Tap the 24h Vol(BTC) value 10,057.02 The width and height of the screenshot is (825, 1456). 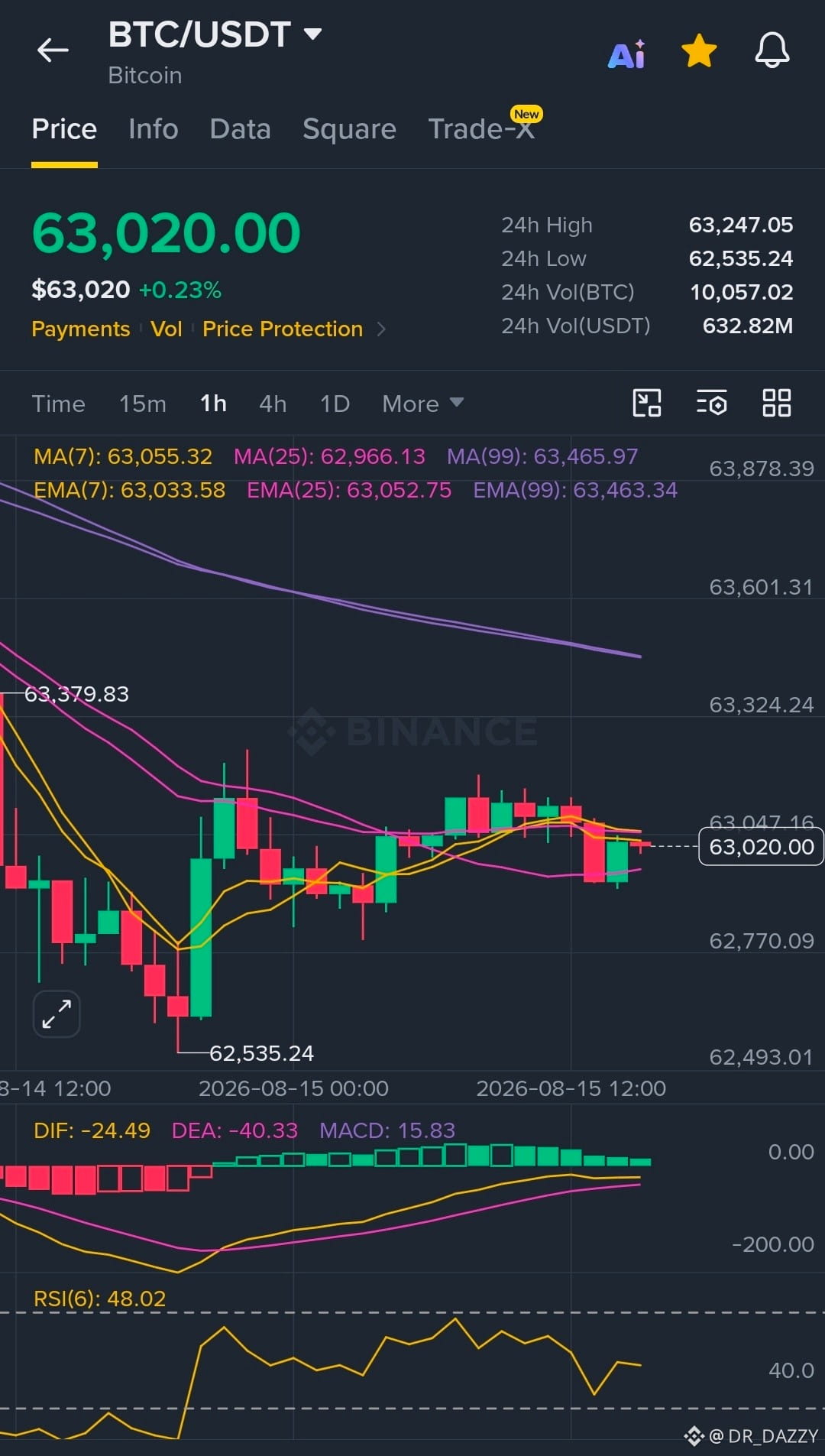pos(742,292)
